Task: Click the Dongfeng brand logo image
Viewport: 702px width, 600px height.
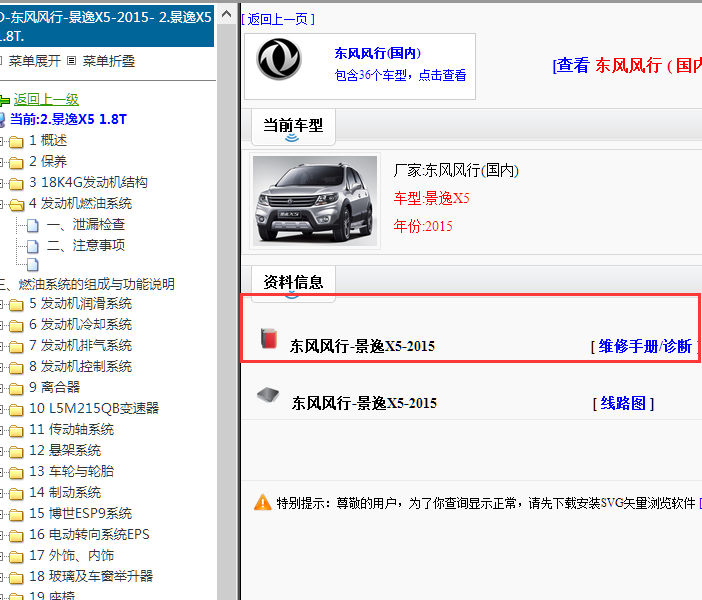Action: coord(279,59)
